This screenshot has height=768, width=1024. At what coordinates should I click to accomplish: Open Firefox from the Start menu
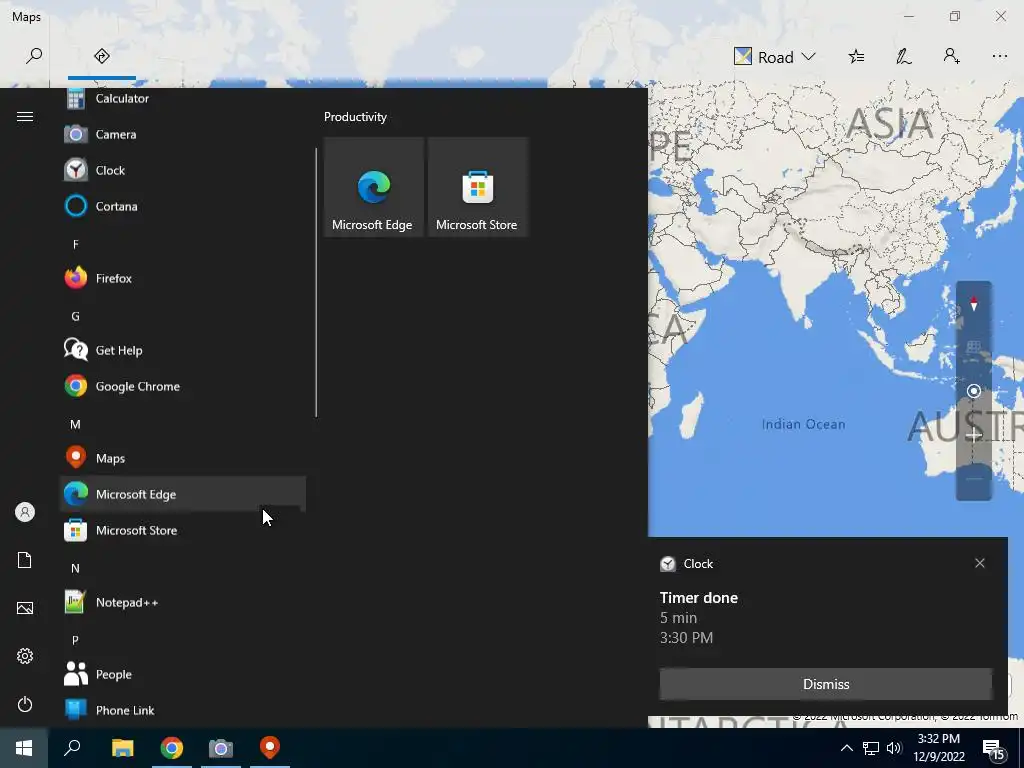click(183, 278)
